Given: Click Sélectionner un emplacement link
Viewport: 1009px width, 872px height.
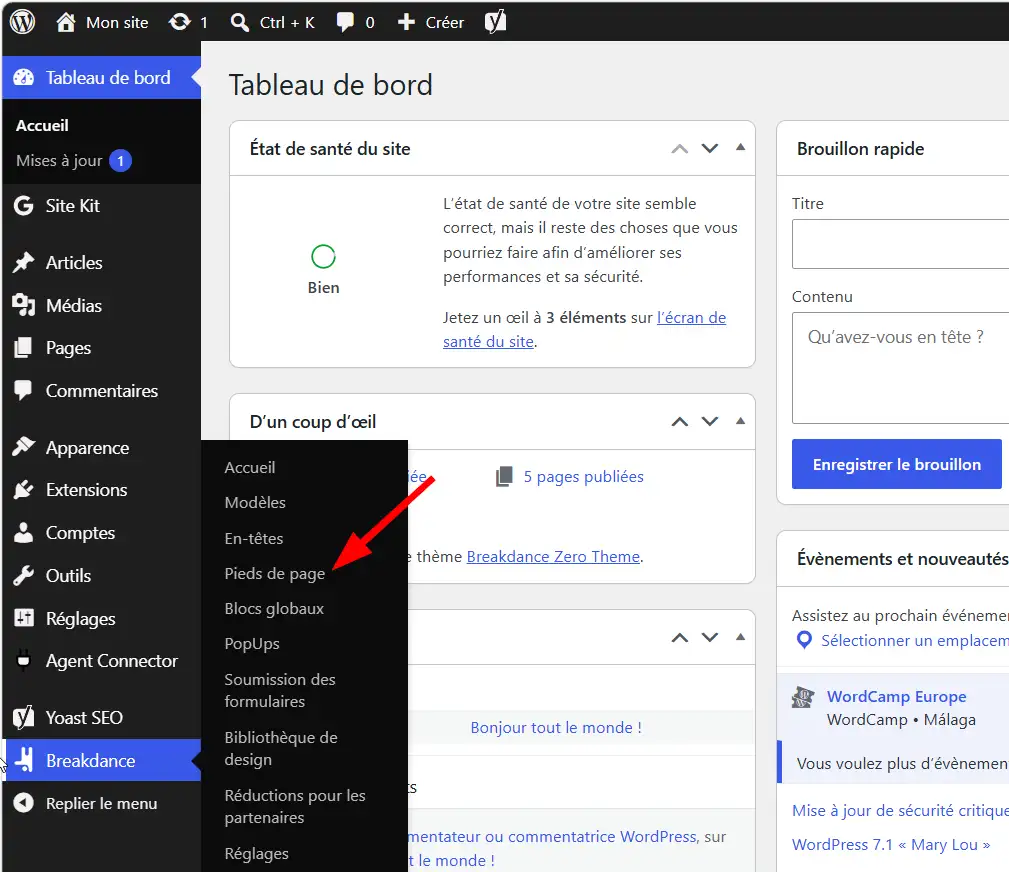Looking at the screenshot, I should pyautogui.click(x=914, y=640).
